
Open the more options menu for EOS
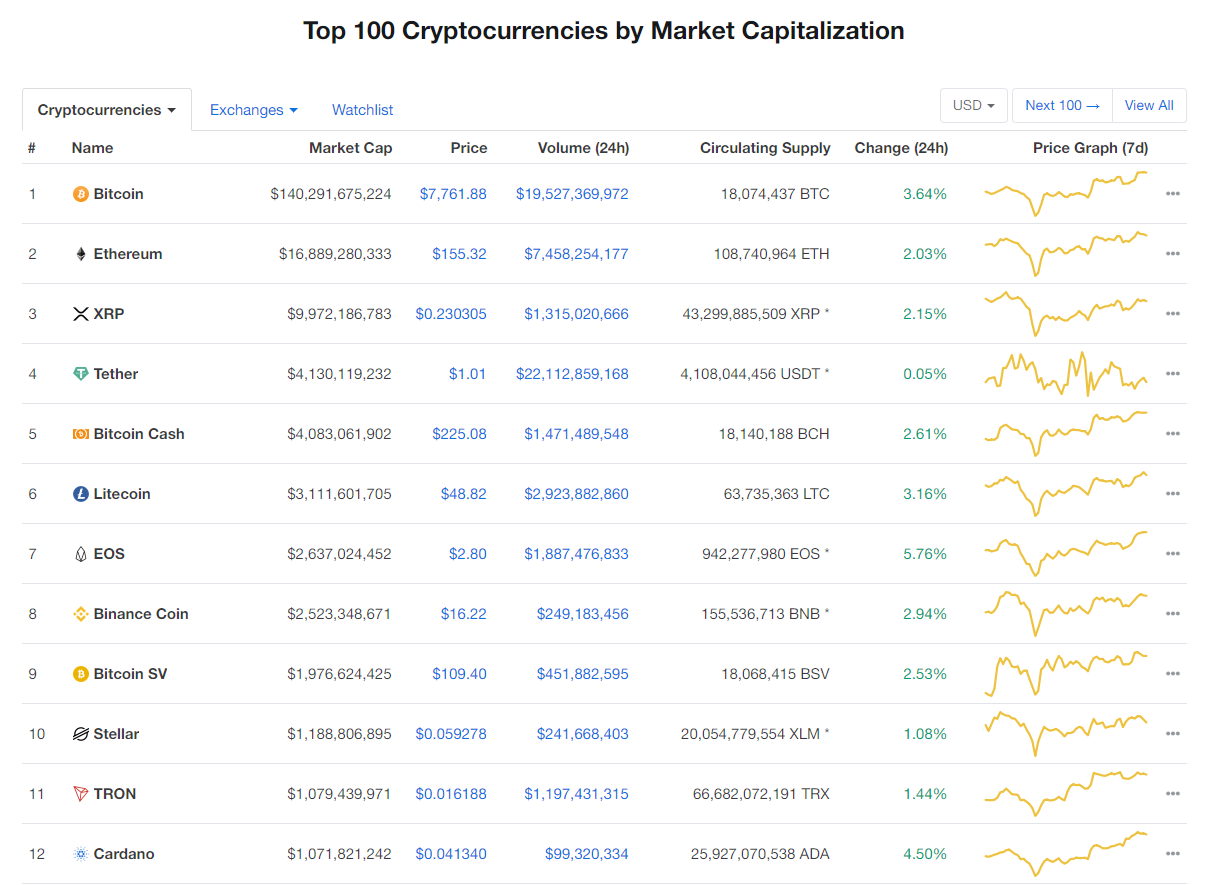(x=1173, y=554)
